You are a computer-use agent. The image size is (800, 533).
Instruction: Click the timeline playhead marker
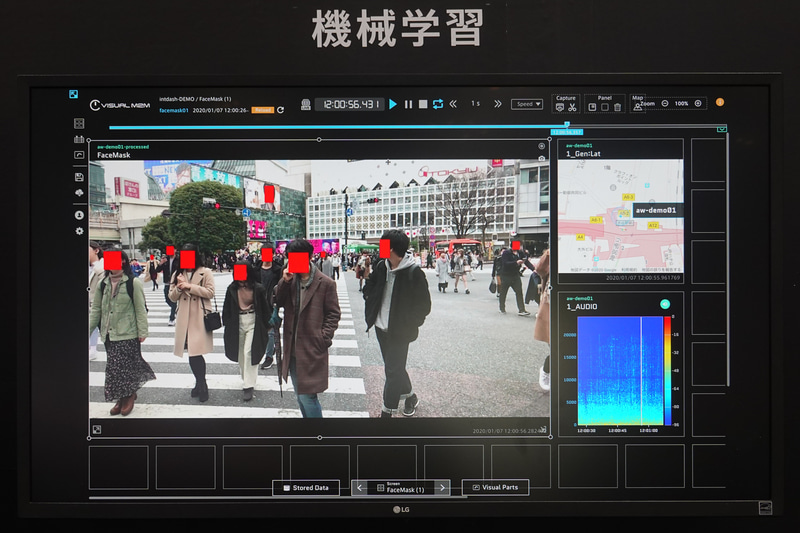tap(566, 124)
